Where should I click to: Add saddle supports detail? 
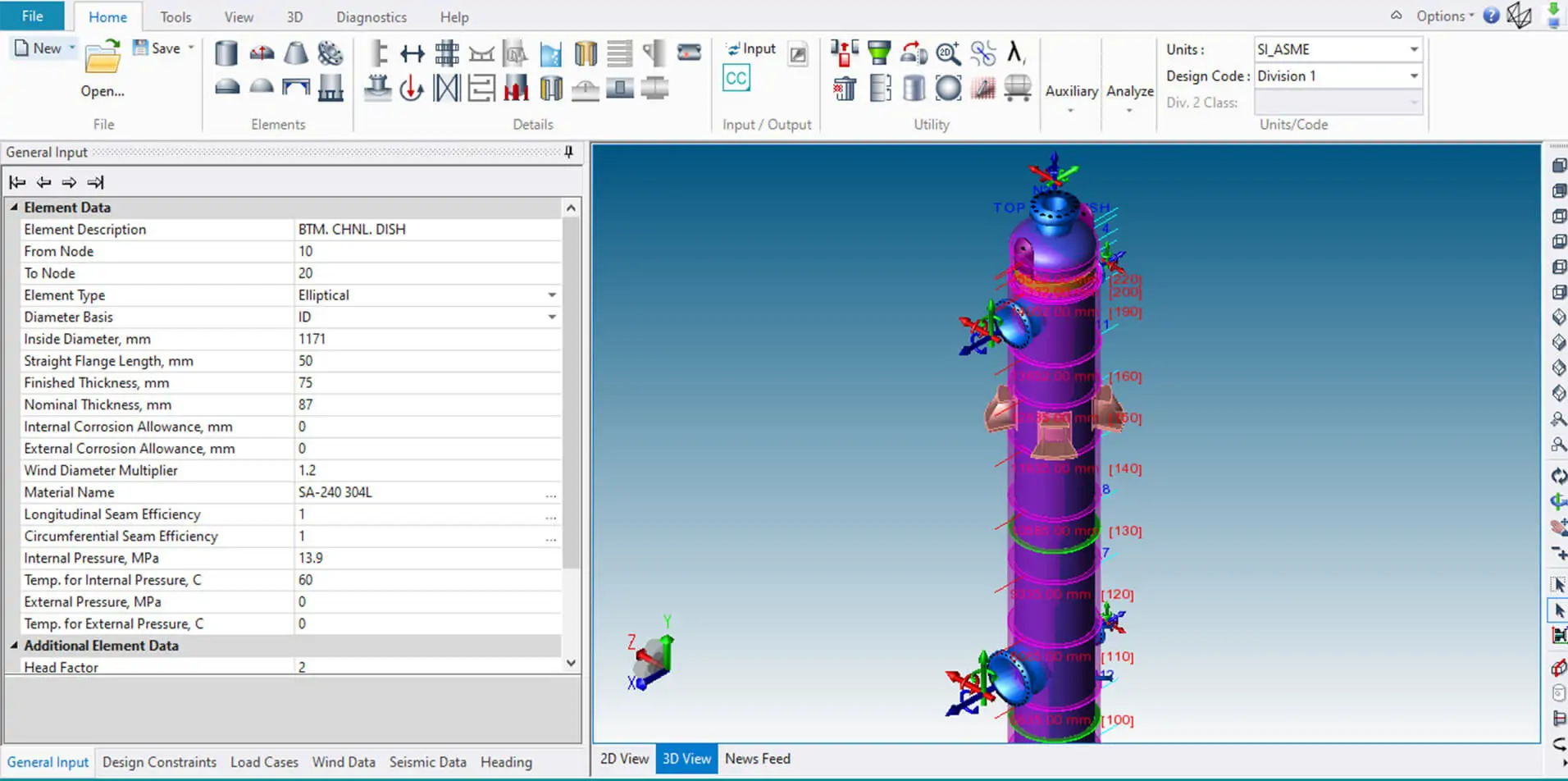click(481, 54)
